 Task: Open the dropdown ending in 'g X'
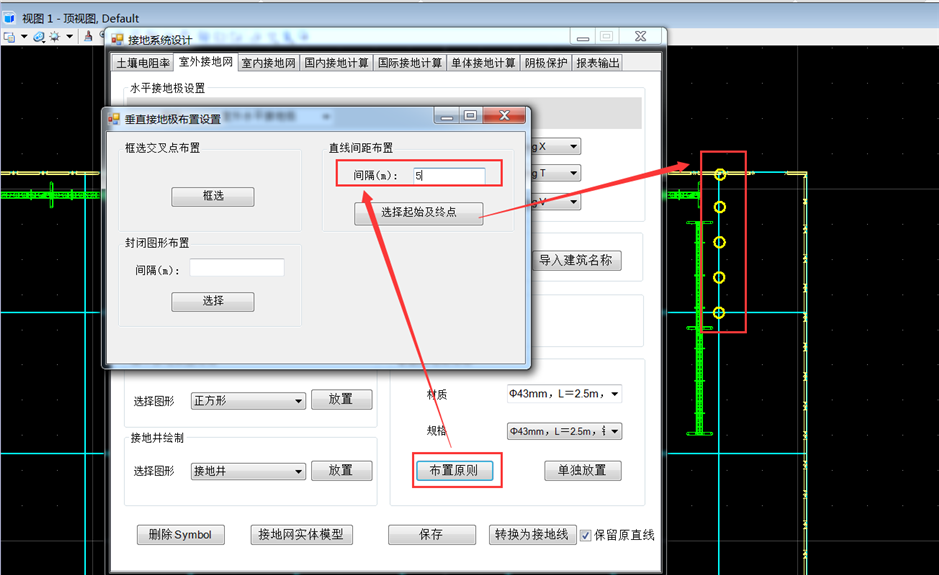(556, 146)
